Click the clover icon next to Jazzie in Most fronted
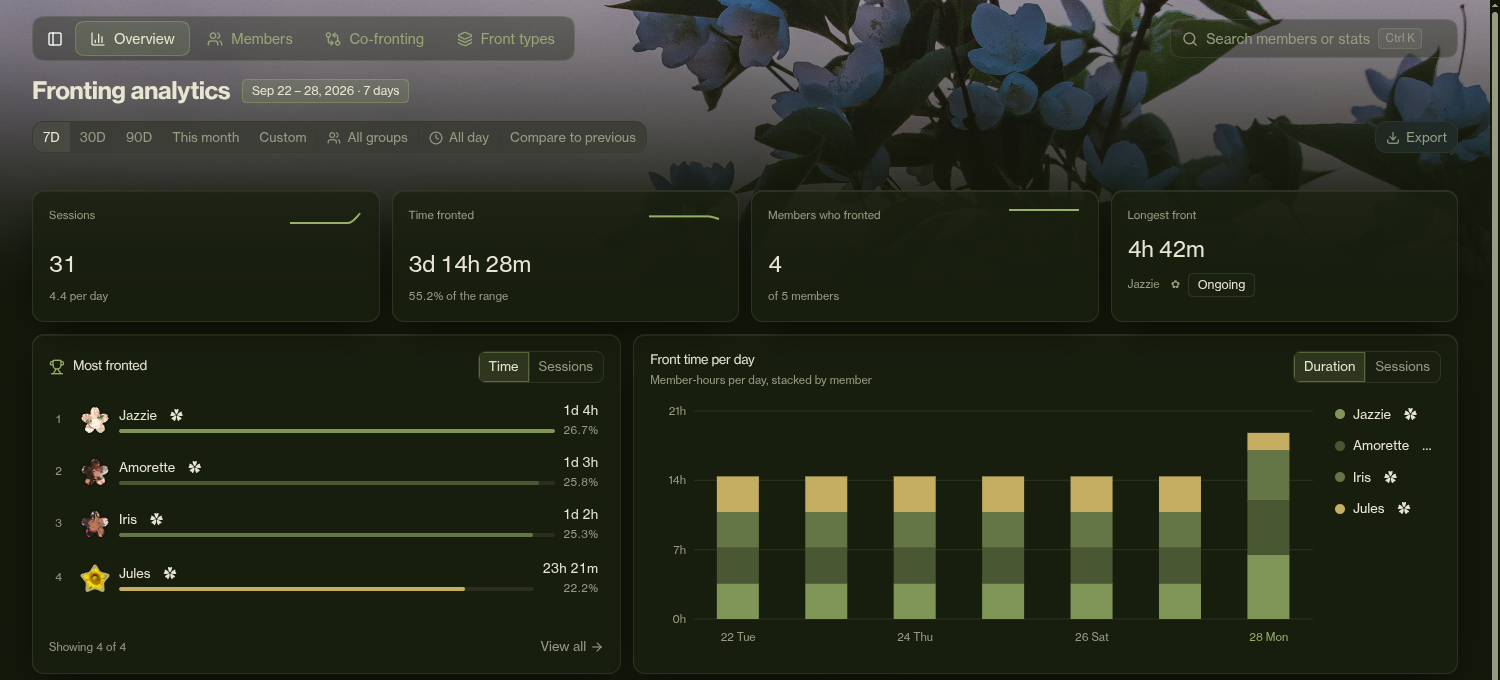The image size is (1500, 680). coord(177,415)
